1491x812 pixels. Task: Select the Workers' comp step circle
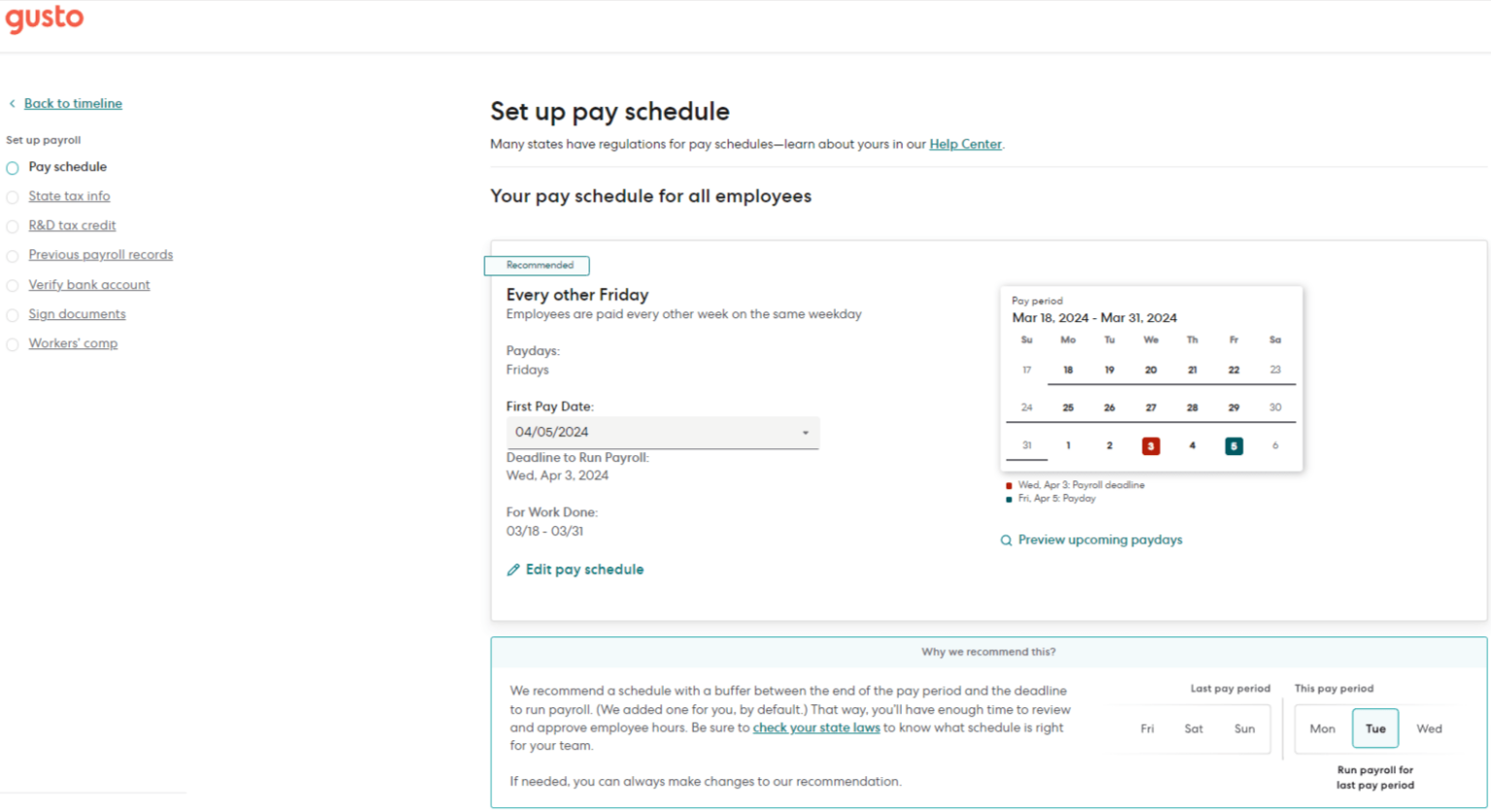pos(13,343)
